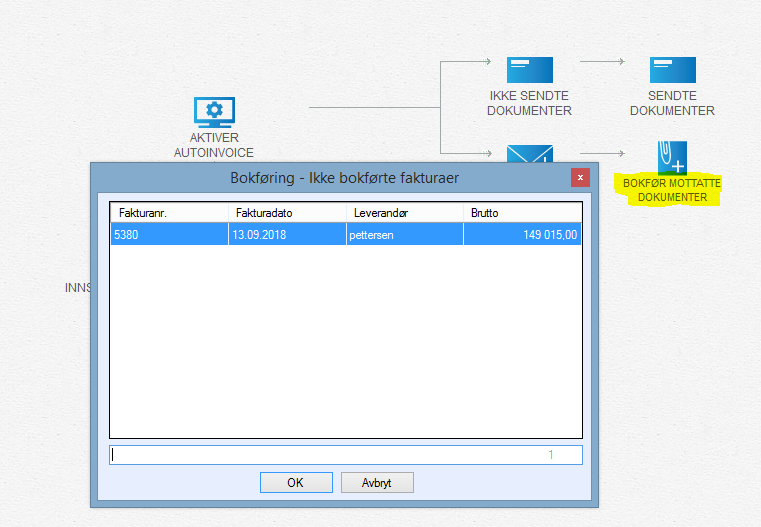The width and height of the screenshot is (761, 527).
Task: Open Aktiver AutoInvoice monitor icon
Action: (x=214, y=112)
